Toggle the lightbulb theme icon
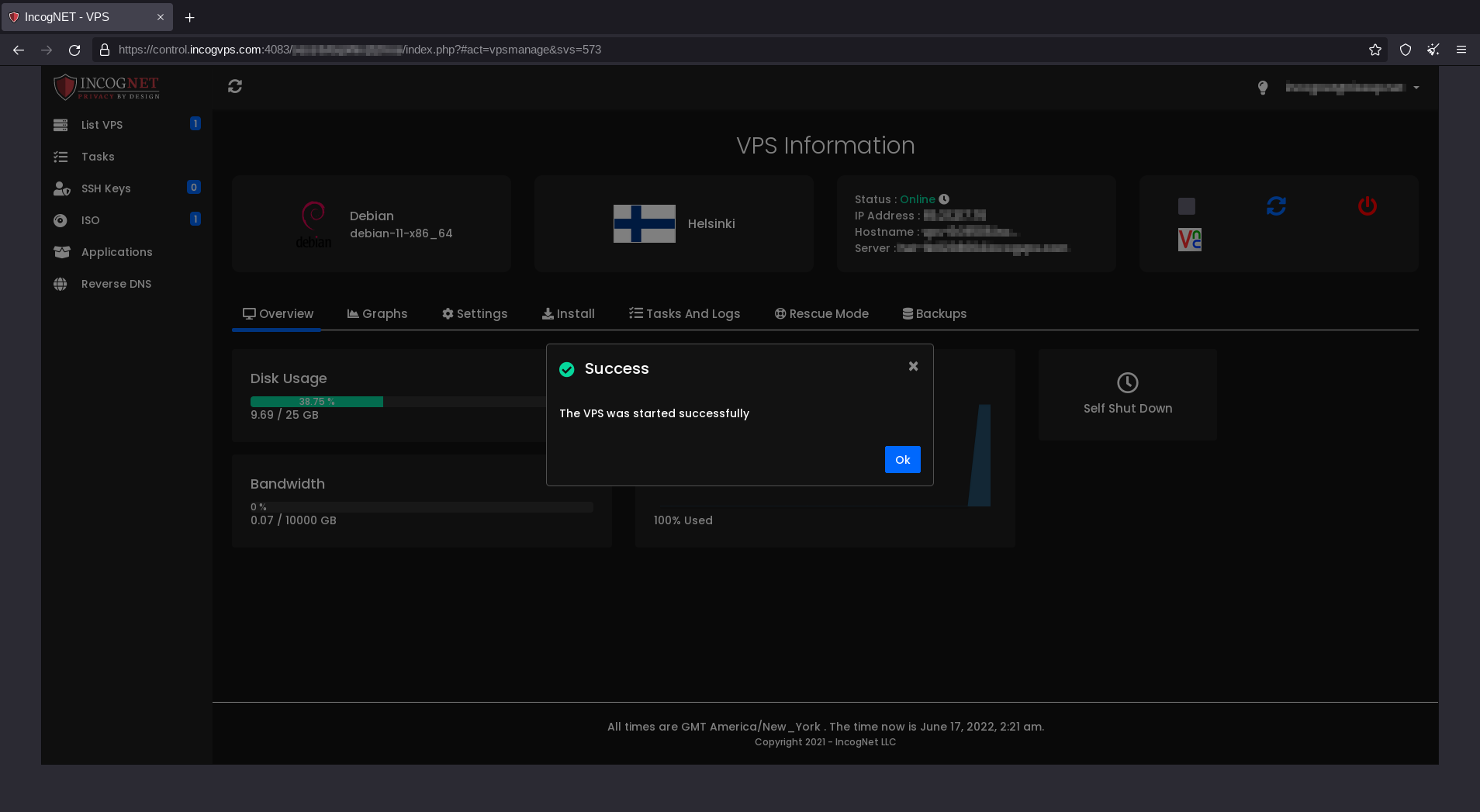This screenshot has height=812, width=1480. [1263, 88]
